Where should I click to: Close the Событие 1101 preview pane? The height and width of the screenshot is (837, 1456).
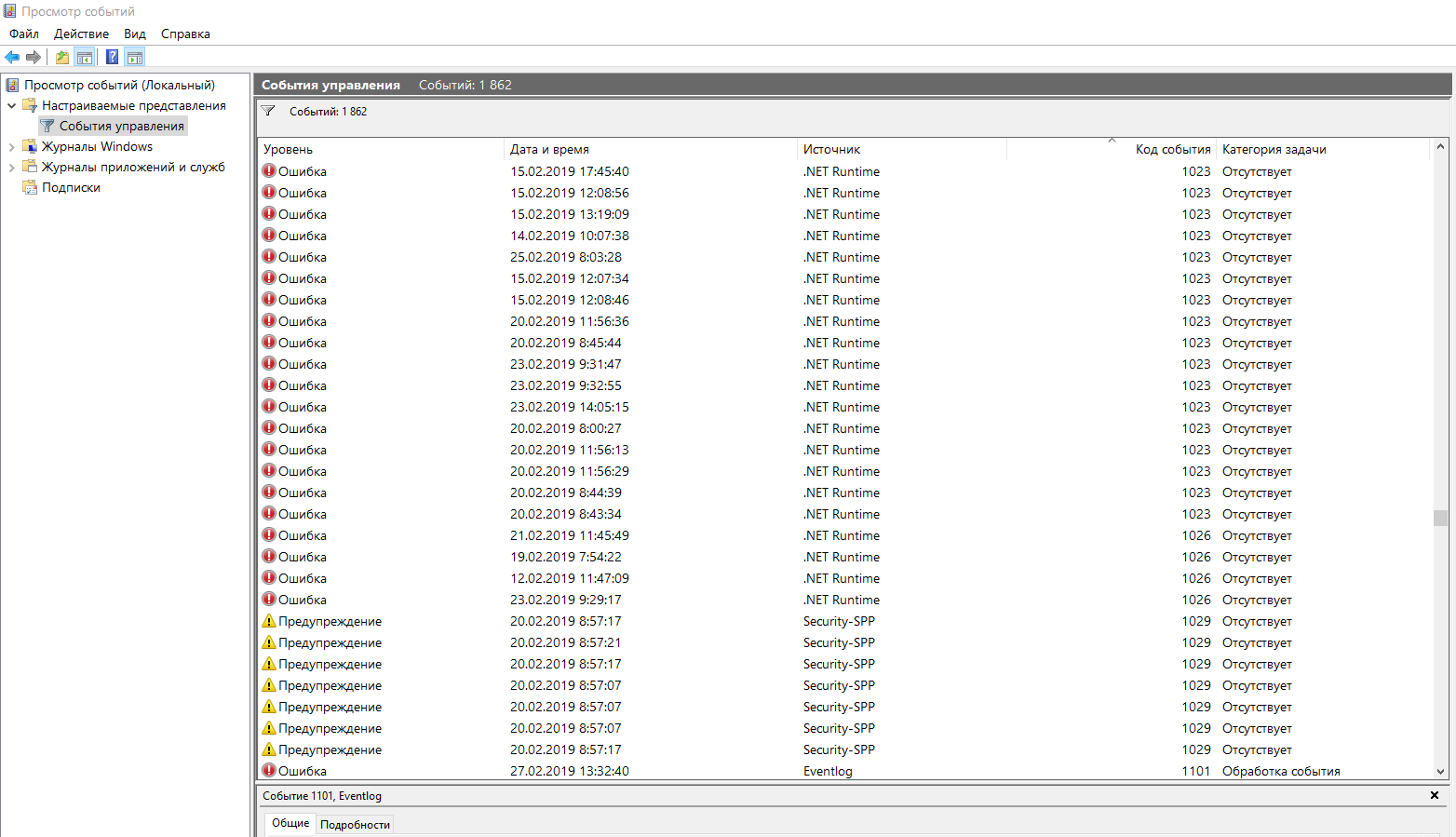[x=1435, y=795]
